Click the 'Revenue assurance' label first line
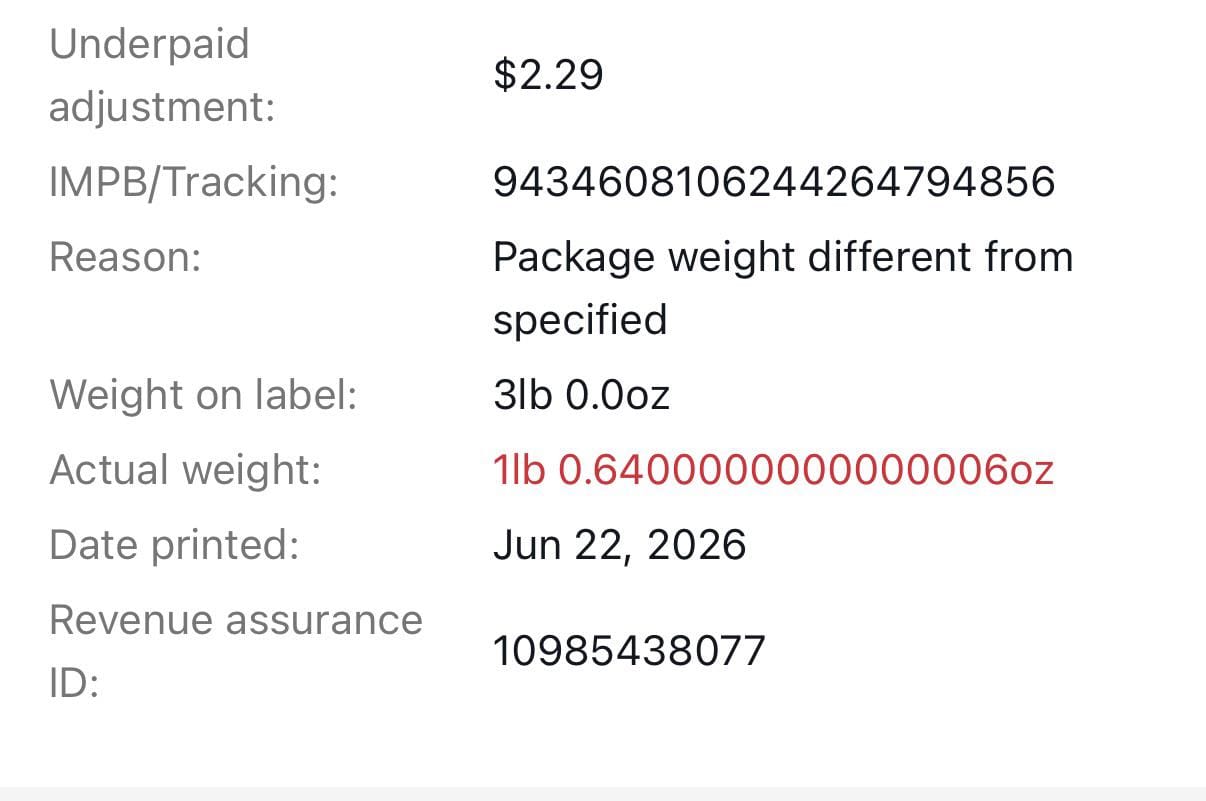1206x801 pixels. [236, 620]
